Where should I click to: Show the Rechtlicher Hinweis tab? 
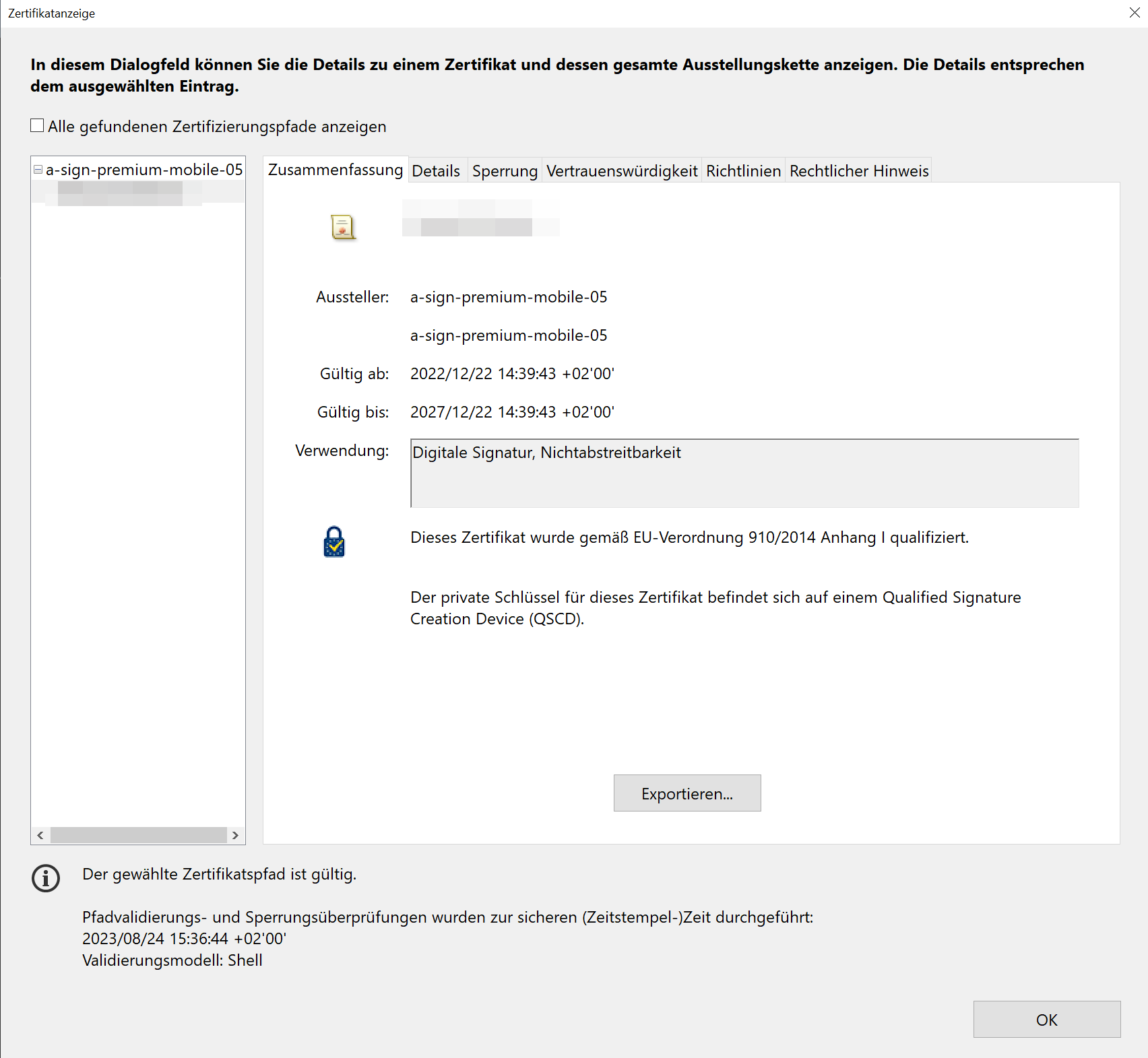(859, 171)
